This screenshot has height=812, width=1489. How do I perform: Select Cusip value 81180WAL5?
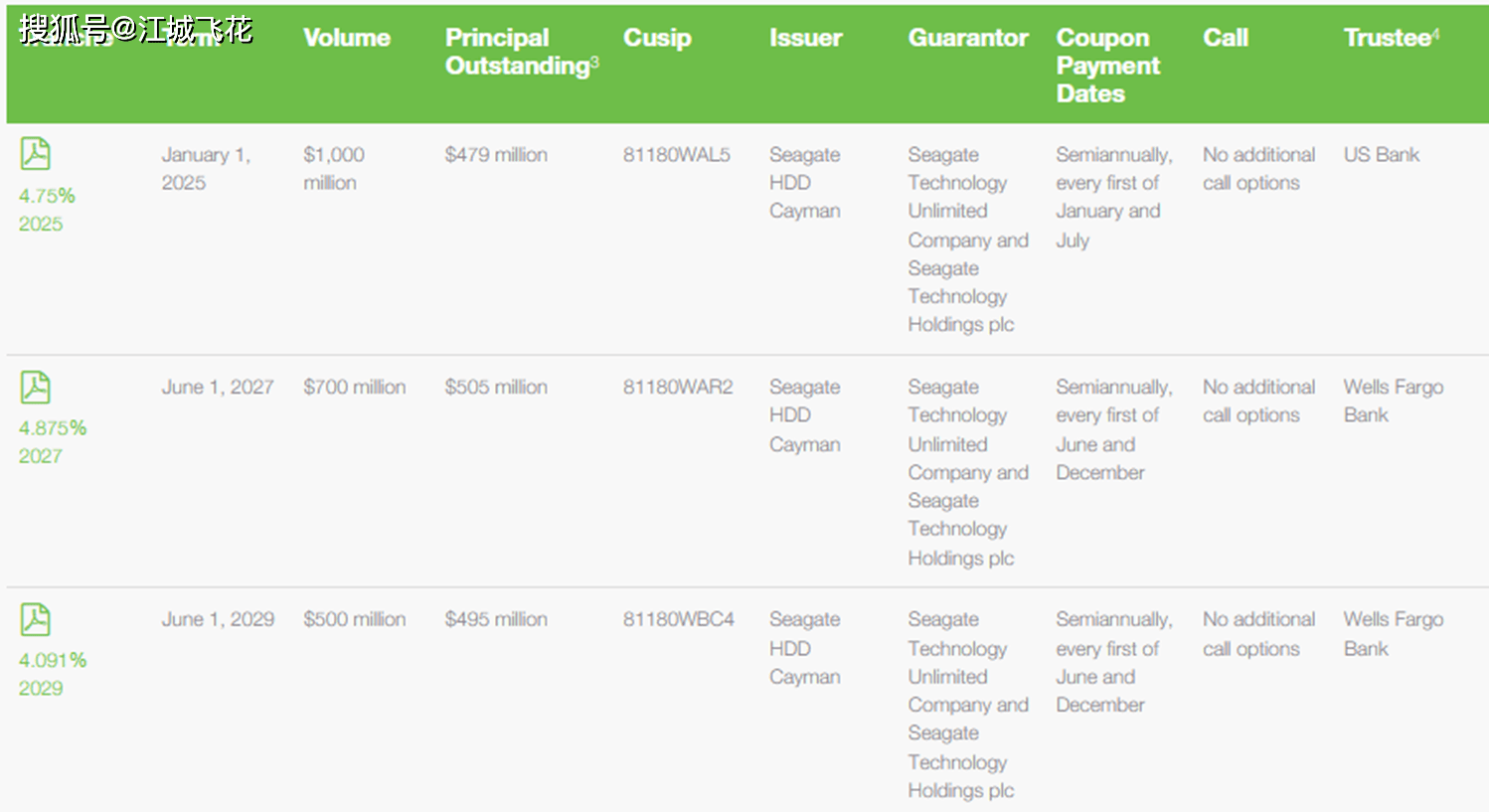(676, 155)
